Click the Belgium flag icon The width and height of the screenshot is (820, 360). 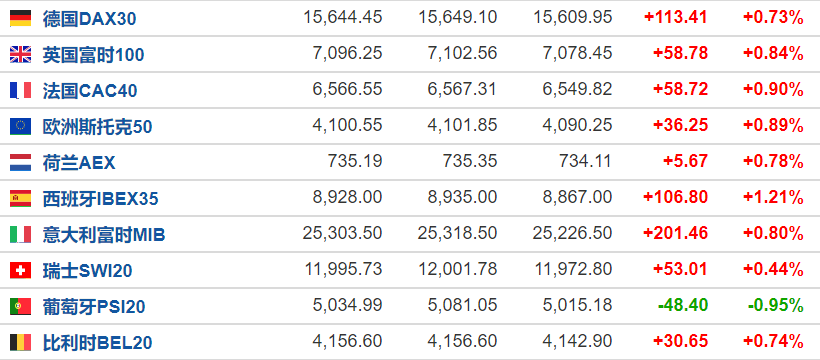pyautogui.click(x=20, y=343)
